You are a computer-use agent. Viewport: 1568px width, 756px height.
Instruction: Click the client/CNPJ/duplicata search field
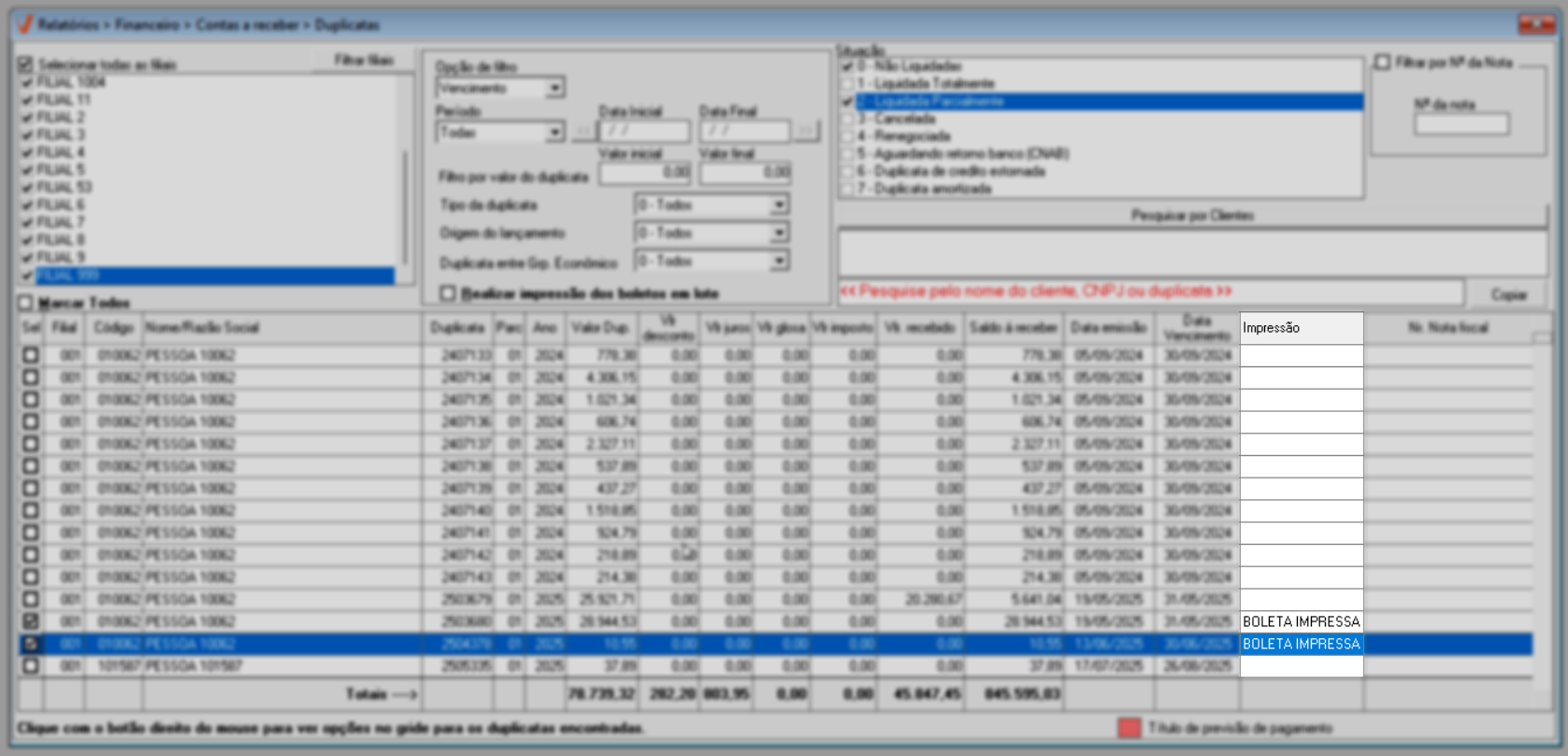[1150, 292]
